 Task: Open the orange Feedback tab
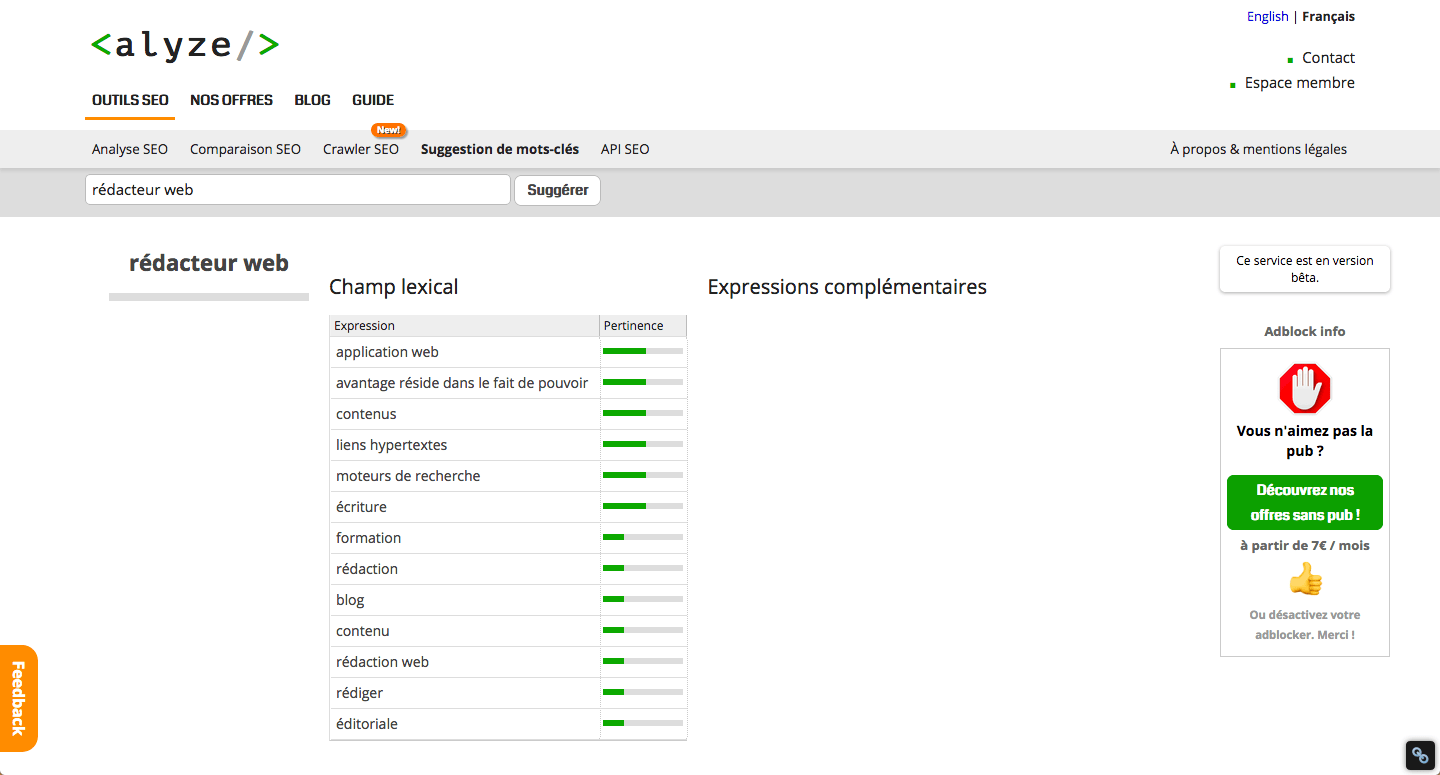(x=18, y=698)
